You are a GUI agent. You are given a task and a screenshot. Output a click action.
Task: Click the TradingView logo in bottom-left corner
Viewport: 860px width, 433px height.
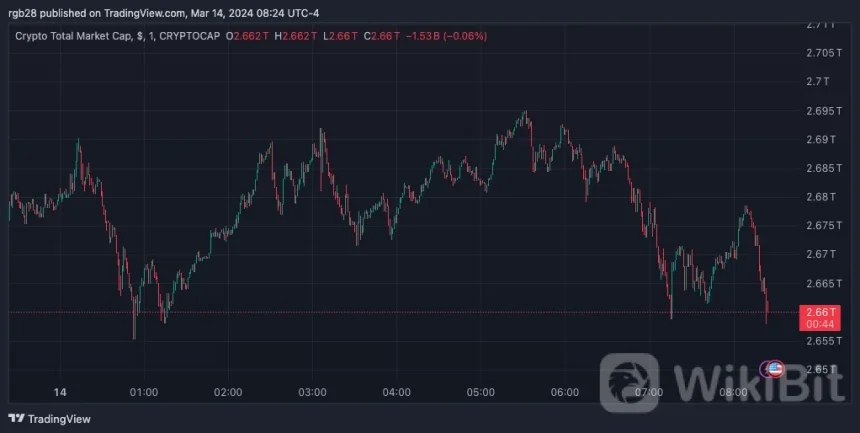(x=49, y=419)
